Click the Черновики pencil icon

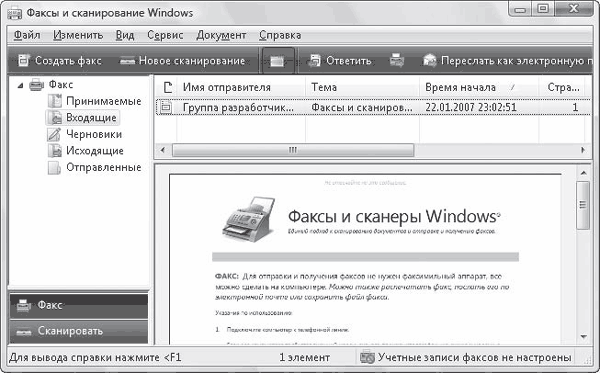(x=54, y=134)
